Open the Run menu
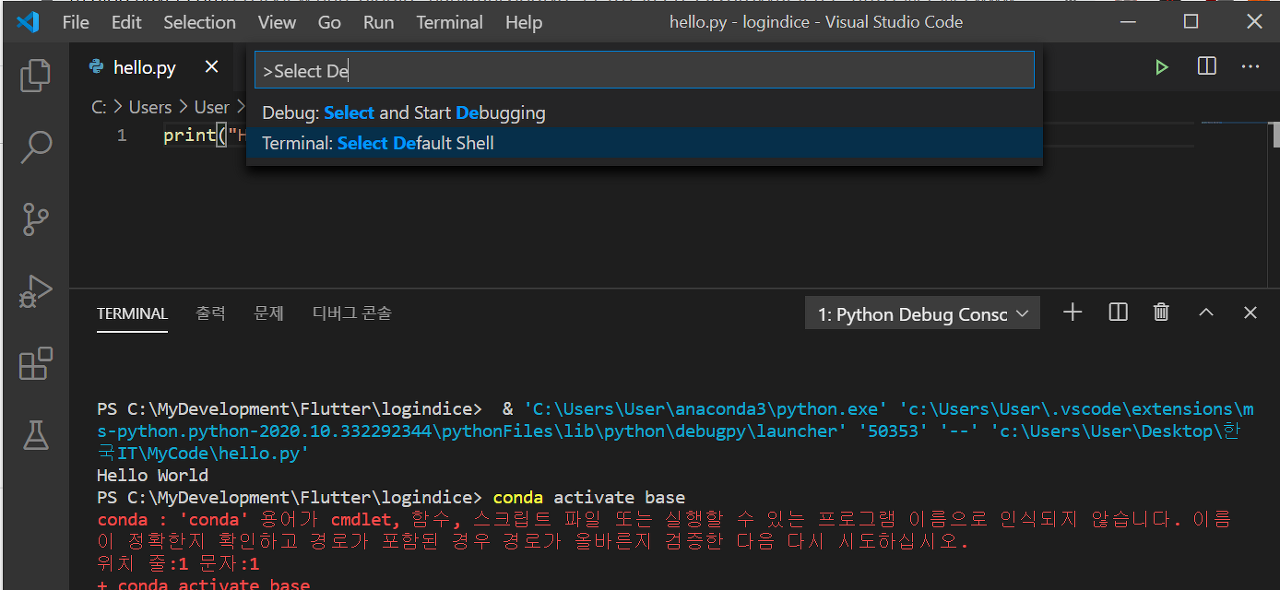This screenshot has width=1280, height=590. tap(378, 22)
